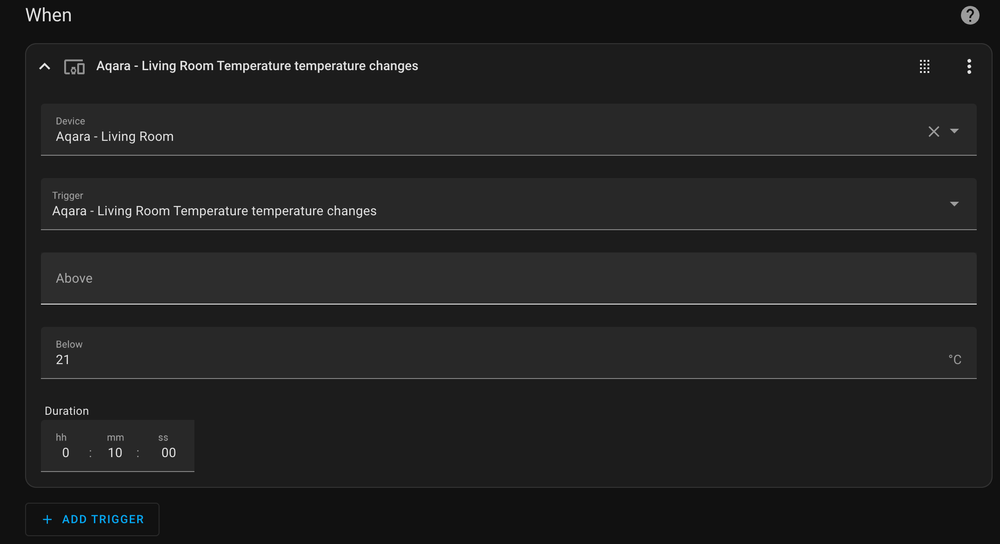
Task: Focus the Above threshold field
Action: (x=508, y=278)
